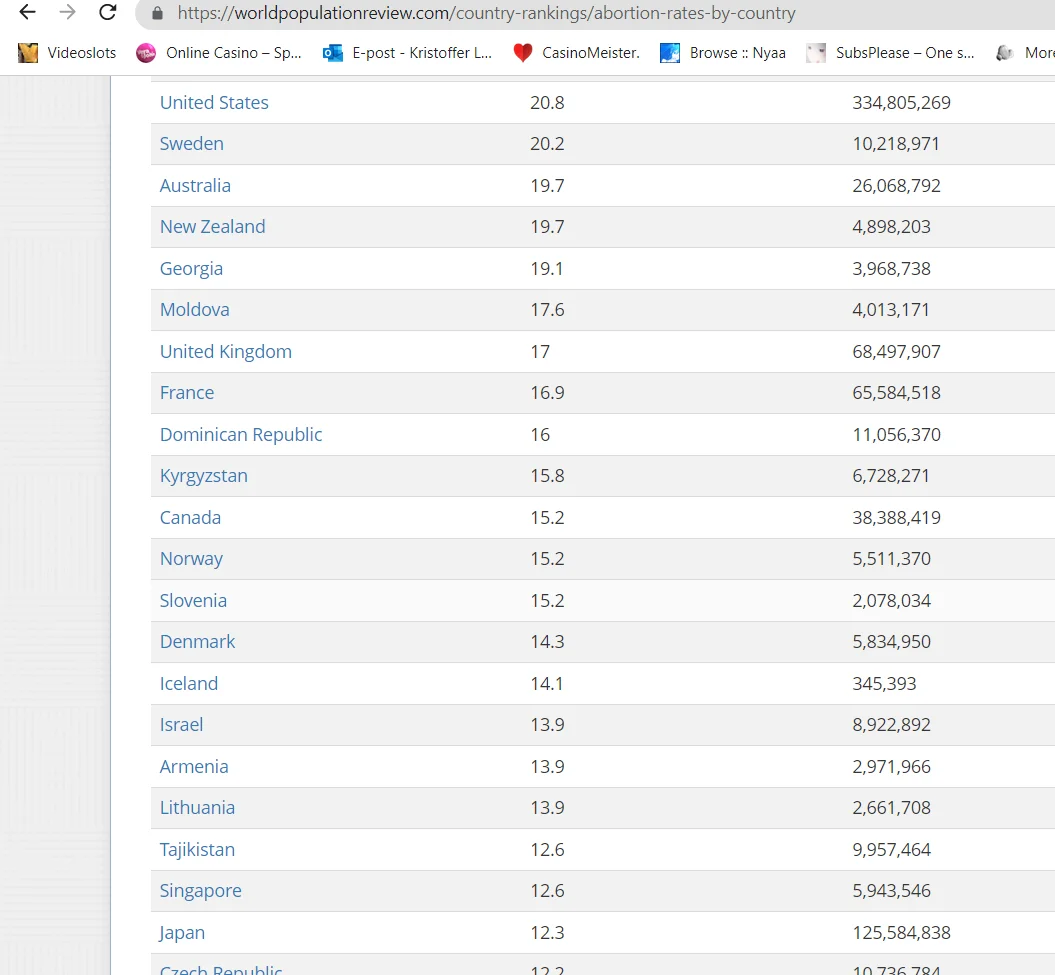Open the United Kingdom country link
The height and width of the screenshot is (975, 1055).
tap(226, 352)
